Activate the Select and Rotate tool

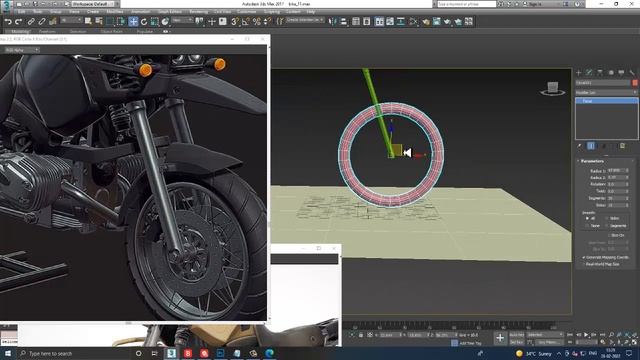[x=144, y=21]
